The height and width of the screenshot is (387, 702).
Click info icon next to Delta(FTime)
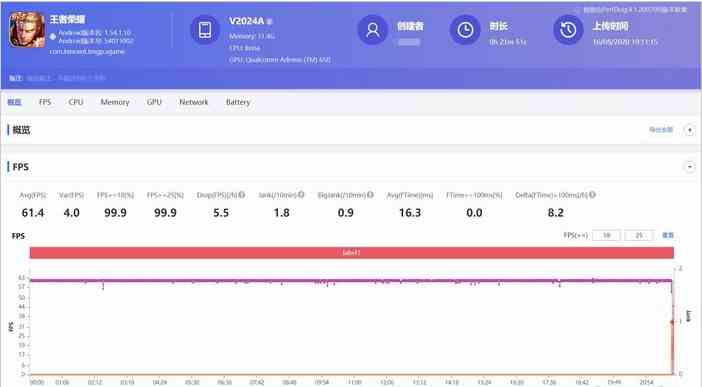[592, 195]
